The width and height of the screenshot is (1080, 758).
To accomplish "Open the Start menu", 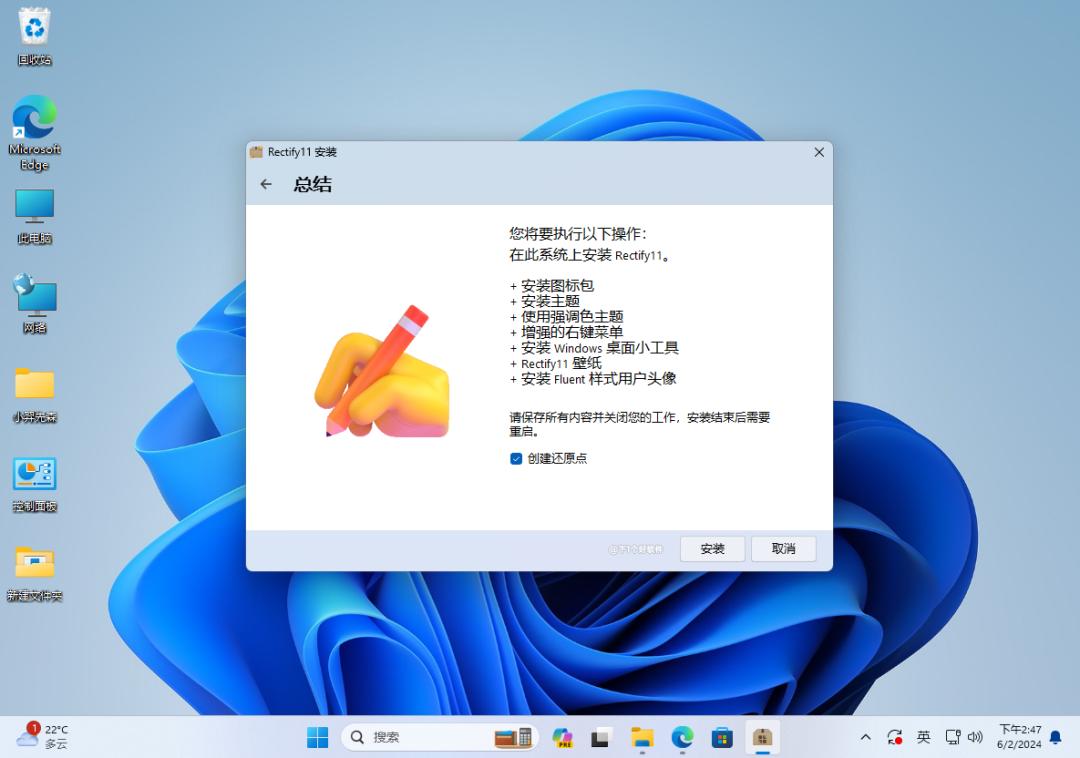I will 318,737.
